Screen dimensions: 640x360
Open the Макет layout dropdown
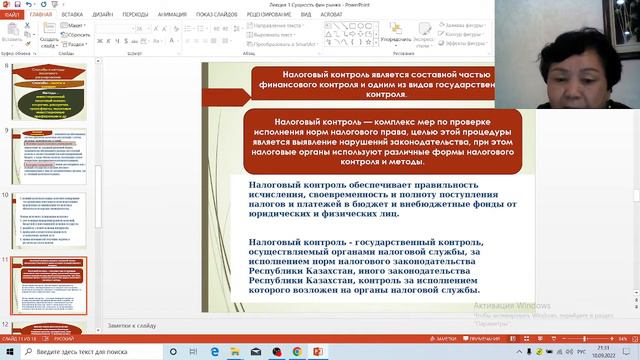pos(73,25)
